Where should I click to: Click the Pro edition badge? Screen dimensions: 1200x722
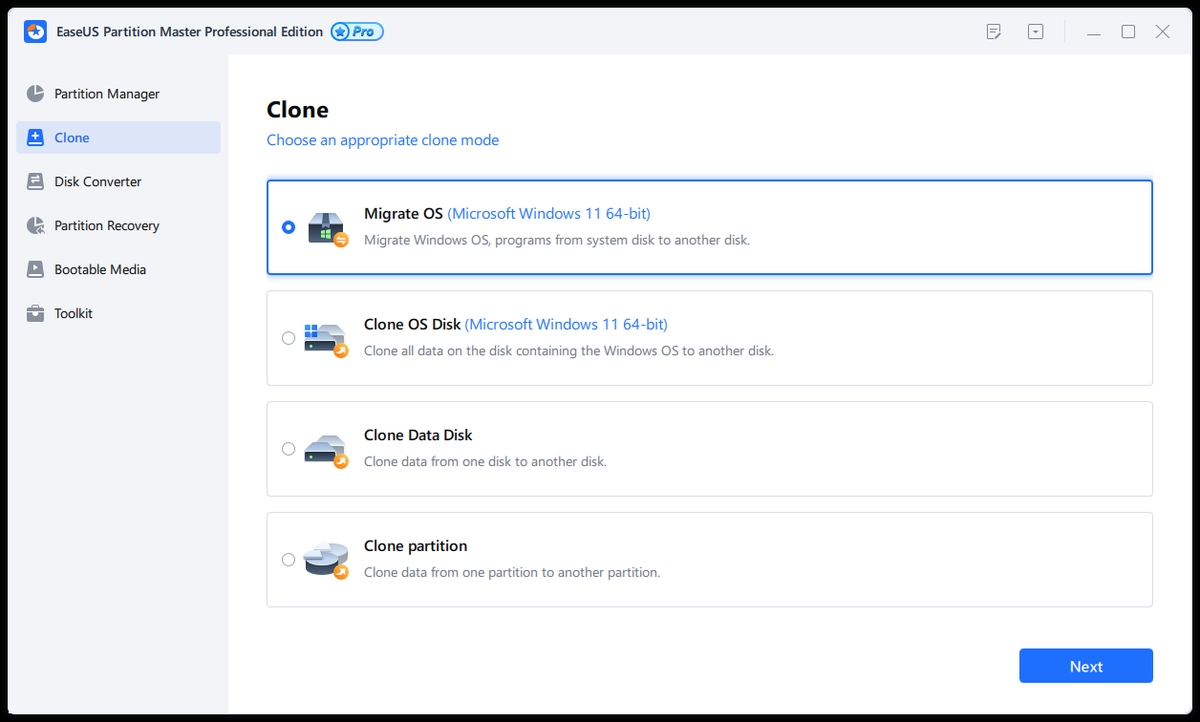(x=357, y=32)
